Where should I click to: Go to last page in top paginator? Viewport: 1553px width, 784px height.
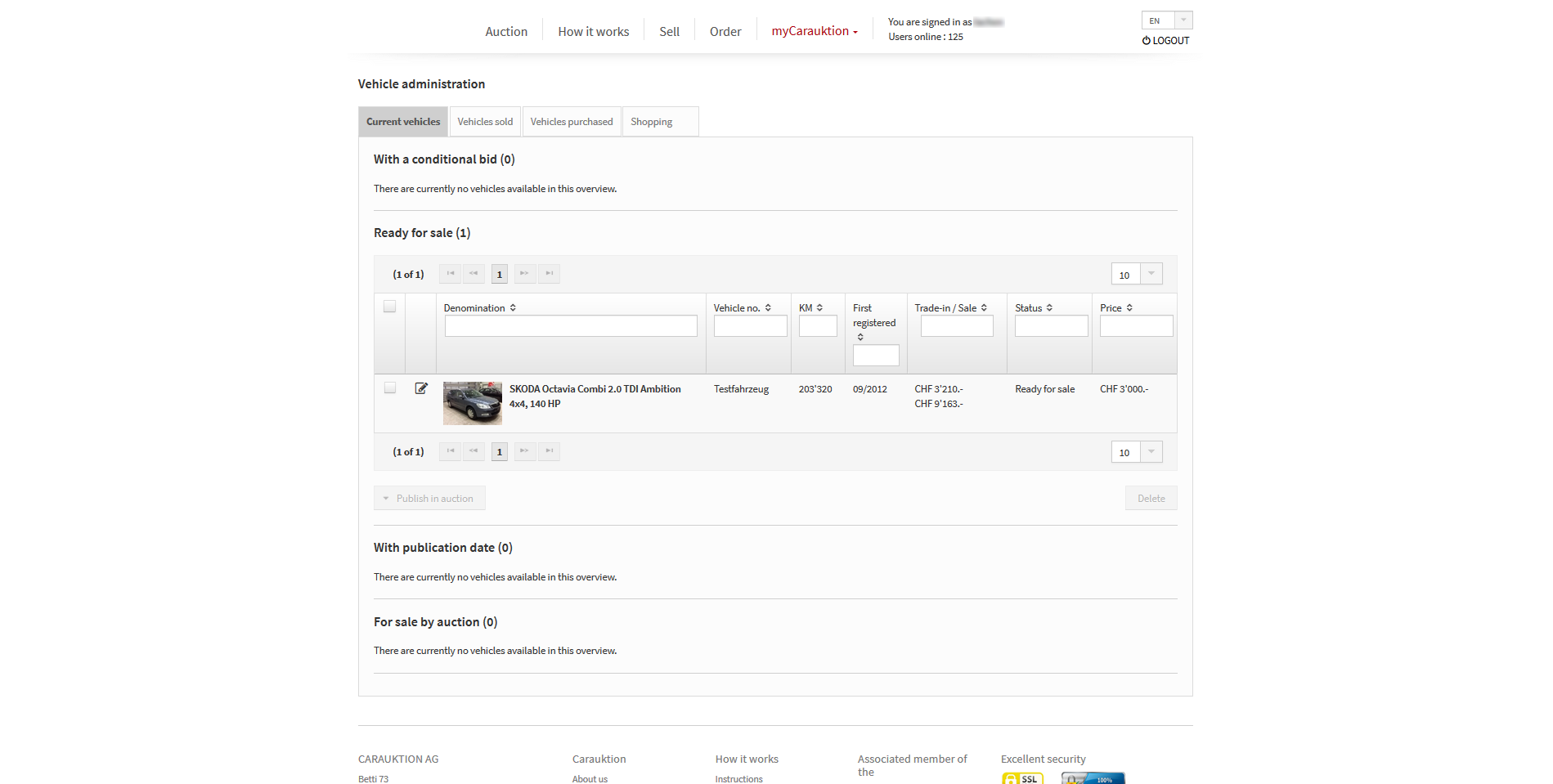click(x=549, y=274)
